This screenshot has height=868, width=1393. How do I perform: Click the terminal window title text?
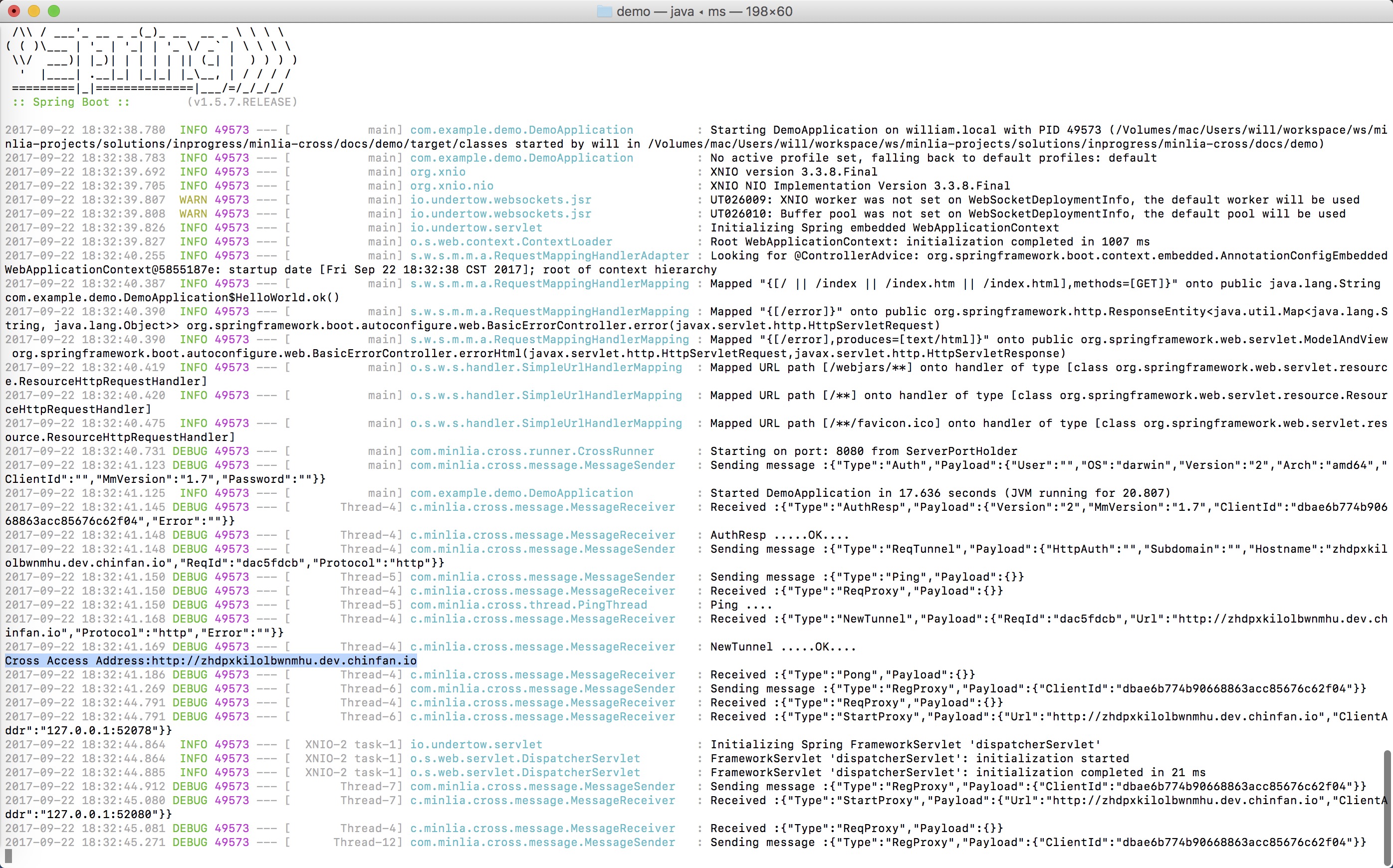tap(704, 11)
